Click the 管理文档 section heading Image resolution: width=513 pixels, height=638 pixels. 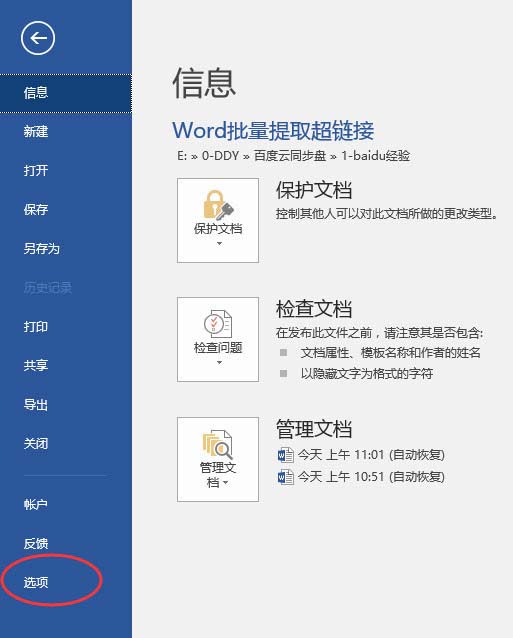(x=314, y=429)
